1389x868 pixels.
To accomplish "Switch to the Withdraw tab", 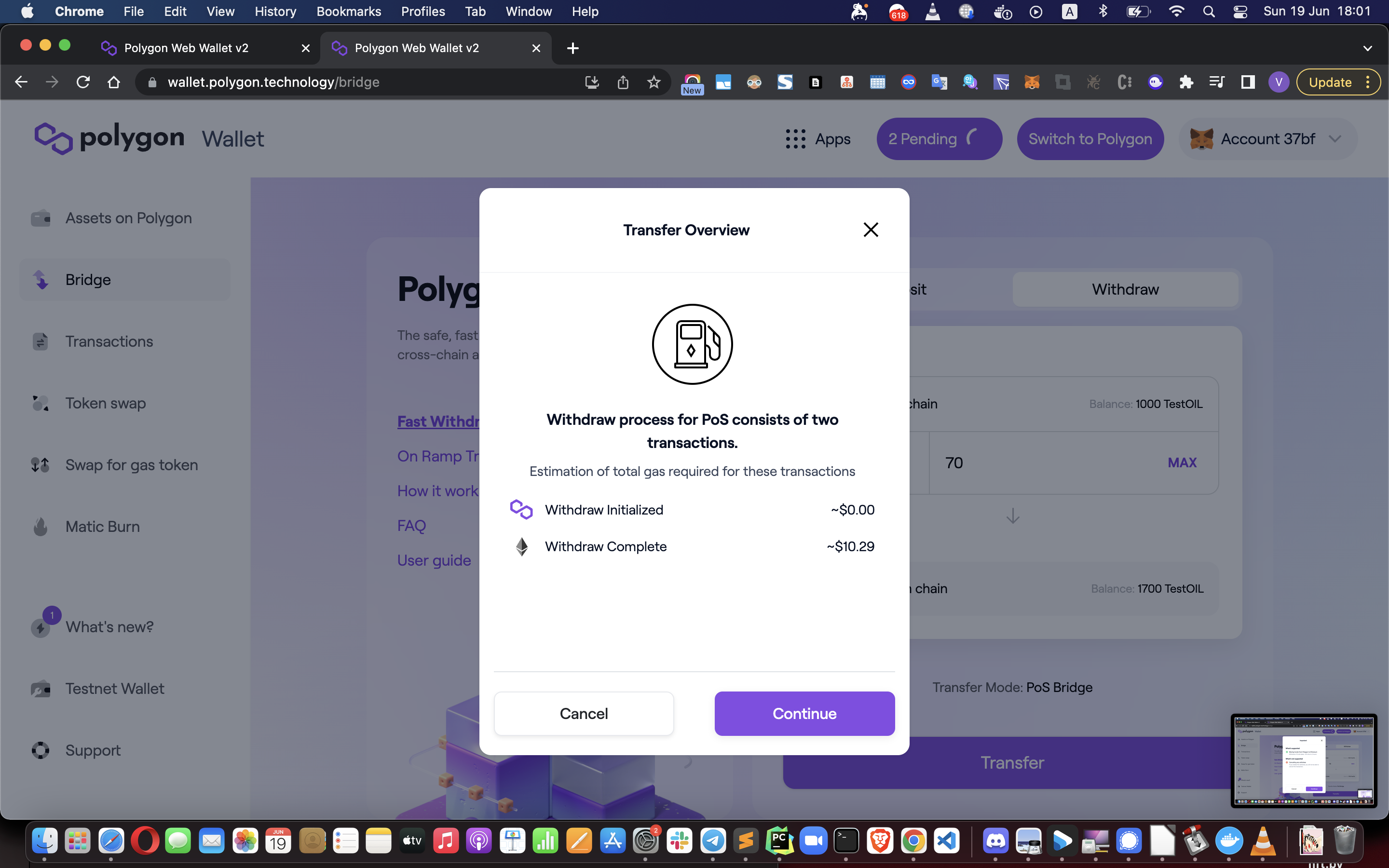I will (x=1125, y=289).
